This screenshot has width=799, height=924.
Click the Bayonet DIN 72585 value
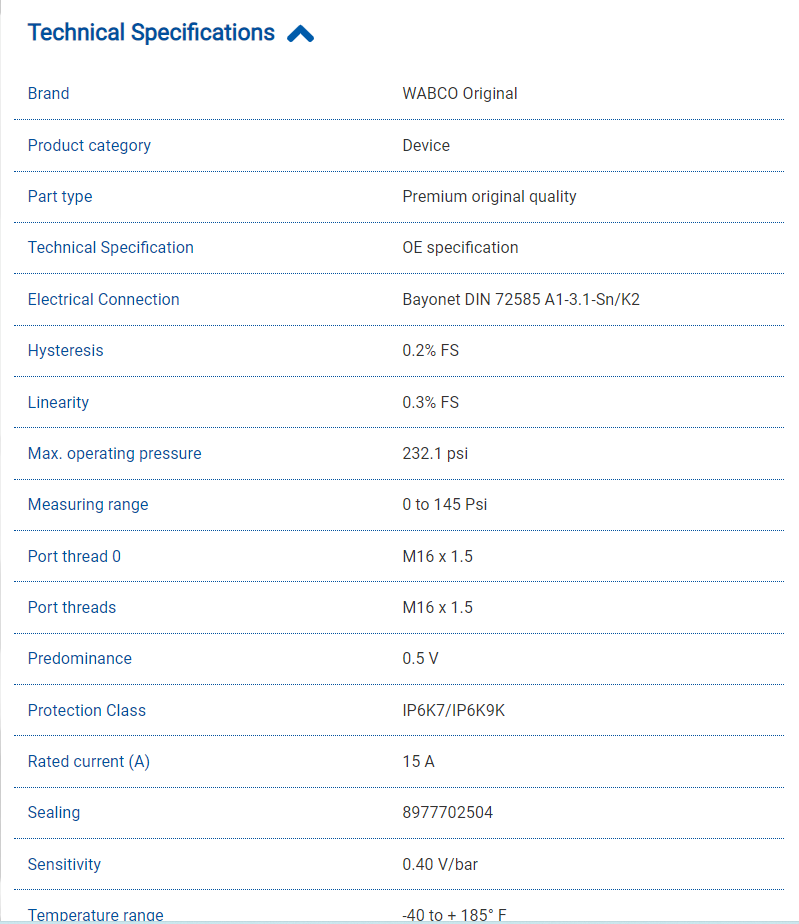tap(521, 299)
